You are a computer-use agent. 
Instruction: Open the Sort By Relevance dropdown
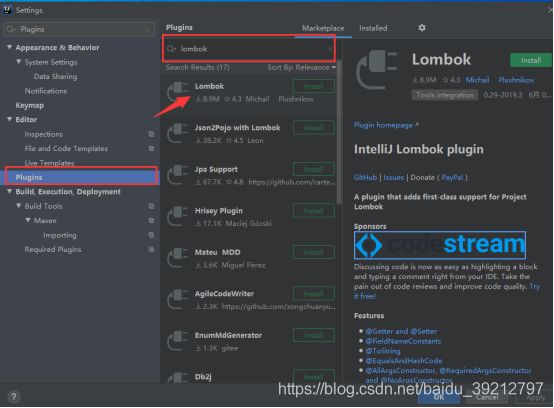(301, 67)
